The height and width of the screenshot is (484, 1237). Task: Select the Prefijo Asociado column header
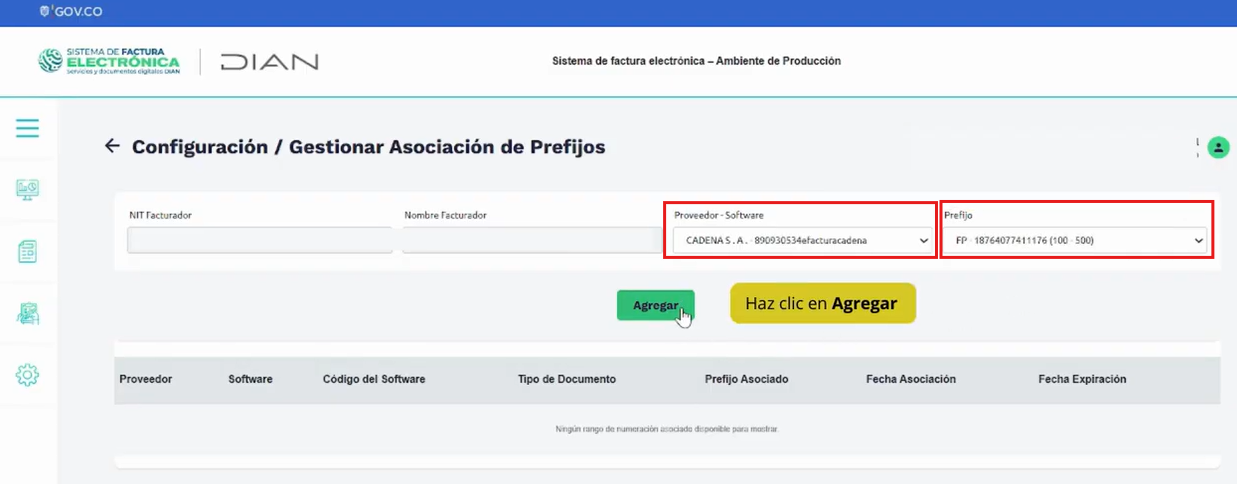pyautogui.click(x=746, y=379)
